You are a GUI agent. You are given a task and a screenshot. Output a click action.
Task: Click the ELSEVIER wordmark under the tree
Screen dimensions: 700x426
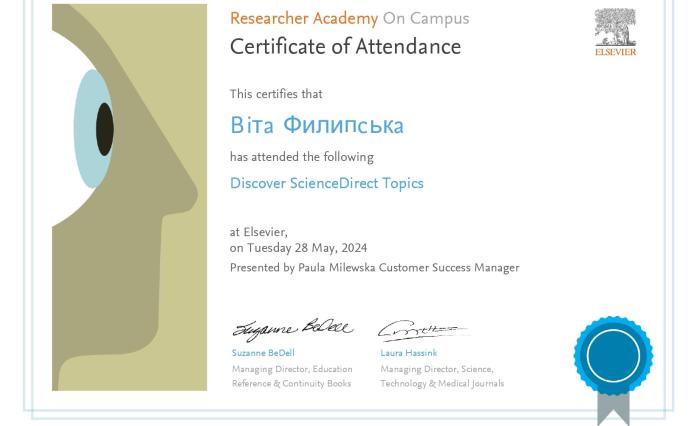click(x=615, y=52)
